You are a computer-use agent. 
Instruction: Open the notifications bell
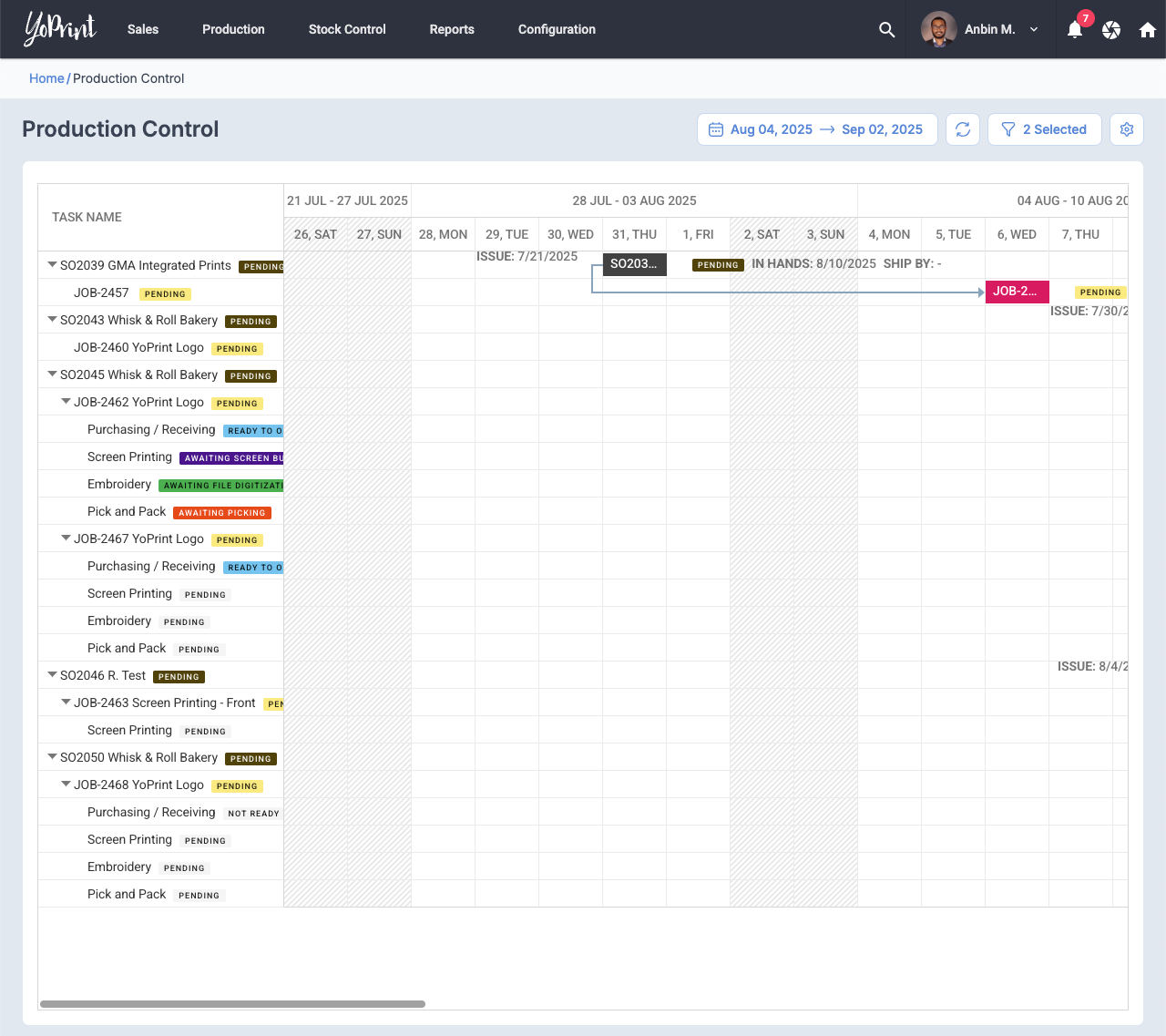point(1075,30)
